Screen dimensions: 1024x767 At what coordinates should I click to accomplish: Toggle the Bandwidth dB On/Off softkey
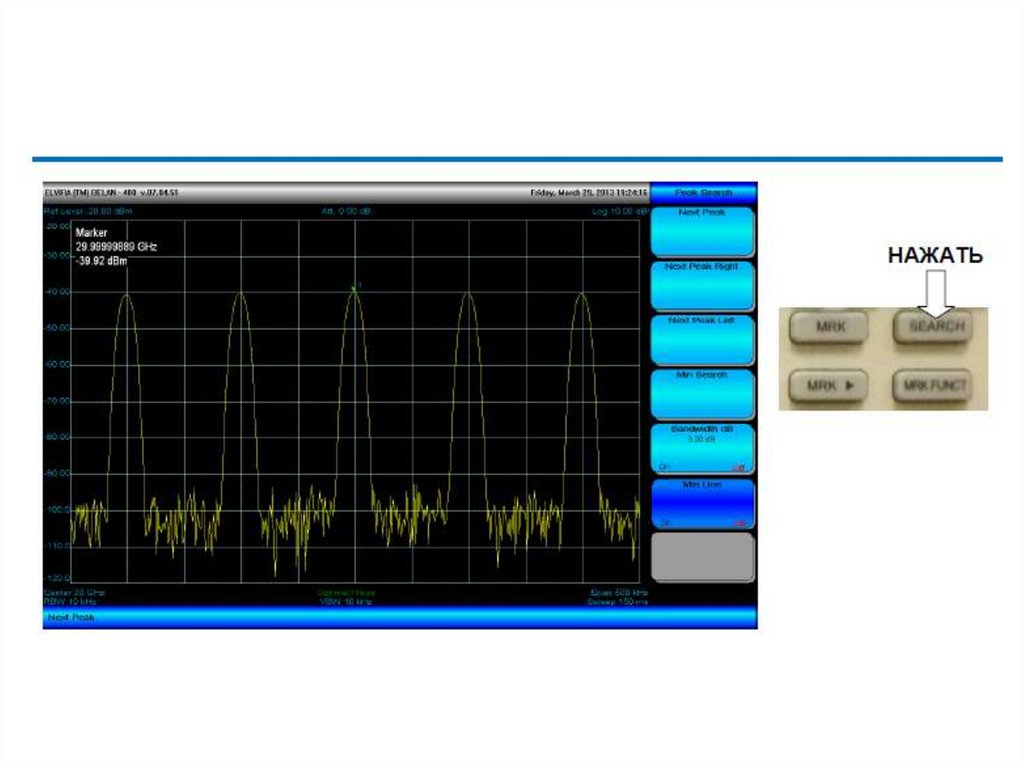pyautogui.click(x=702, y=448)
